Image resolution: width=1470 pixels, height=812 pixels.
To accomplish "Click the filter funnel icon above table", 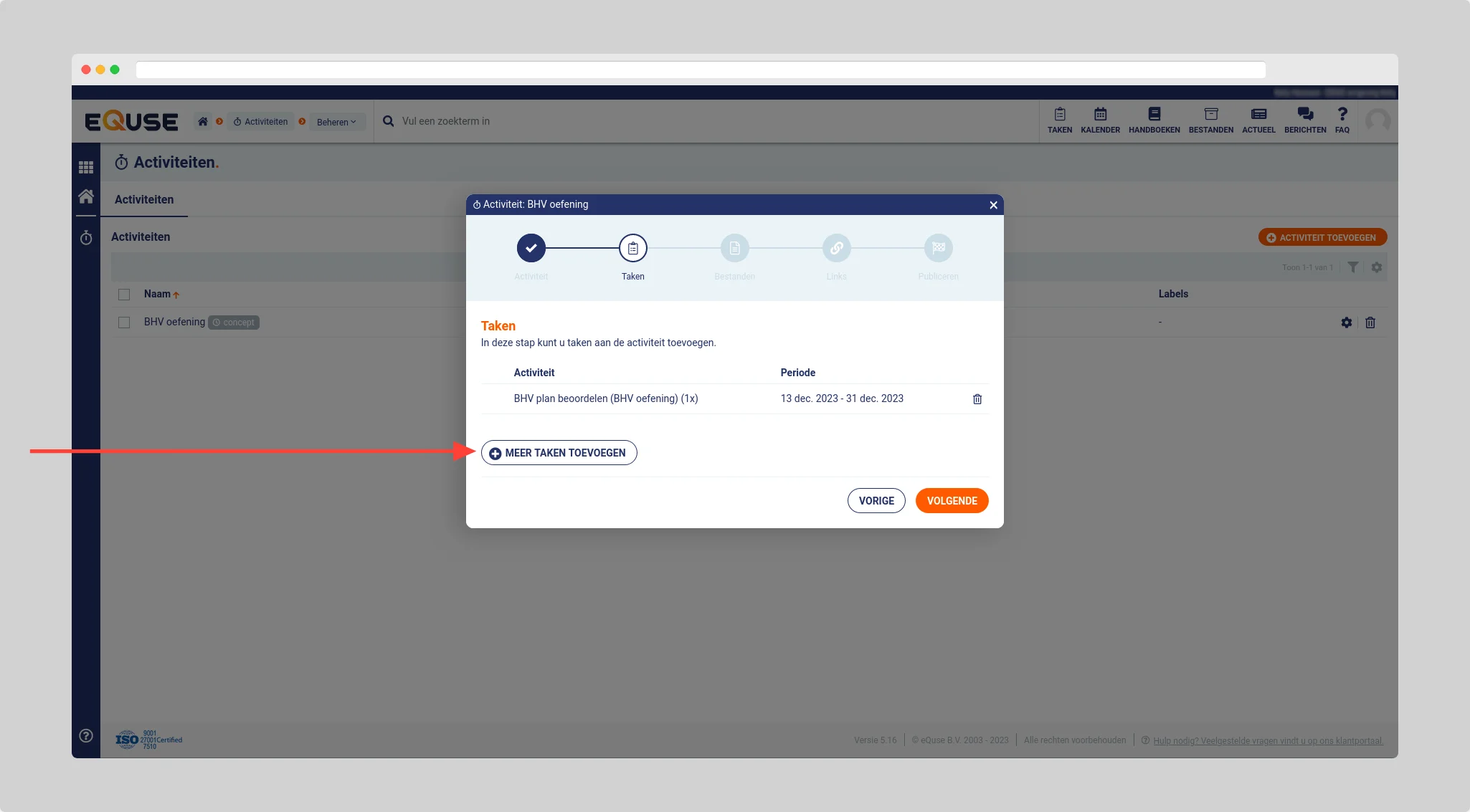I will click(x=1352, y=267).
